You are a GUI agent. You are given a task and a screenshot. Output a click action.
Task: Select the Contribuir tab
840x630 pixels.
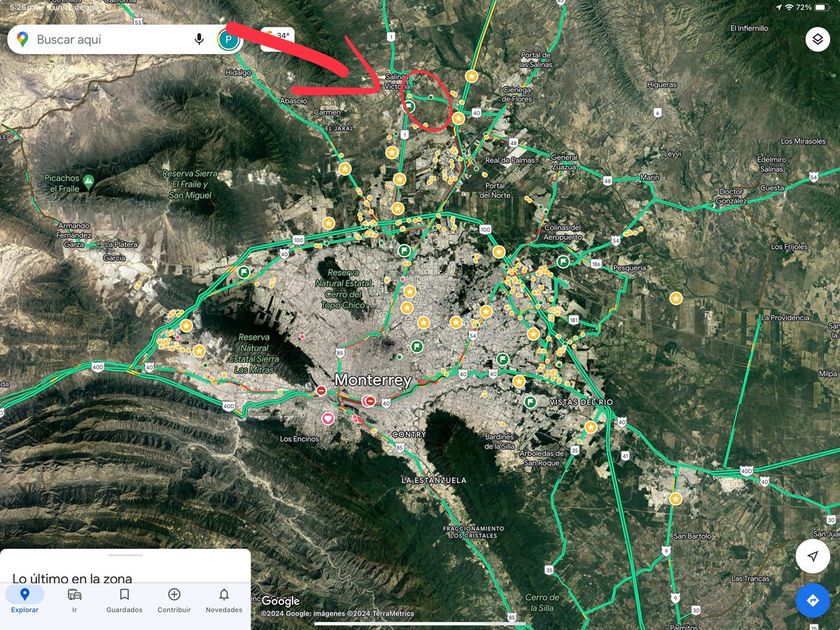(x=174, y=600)
